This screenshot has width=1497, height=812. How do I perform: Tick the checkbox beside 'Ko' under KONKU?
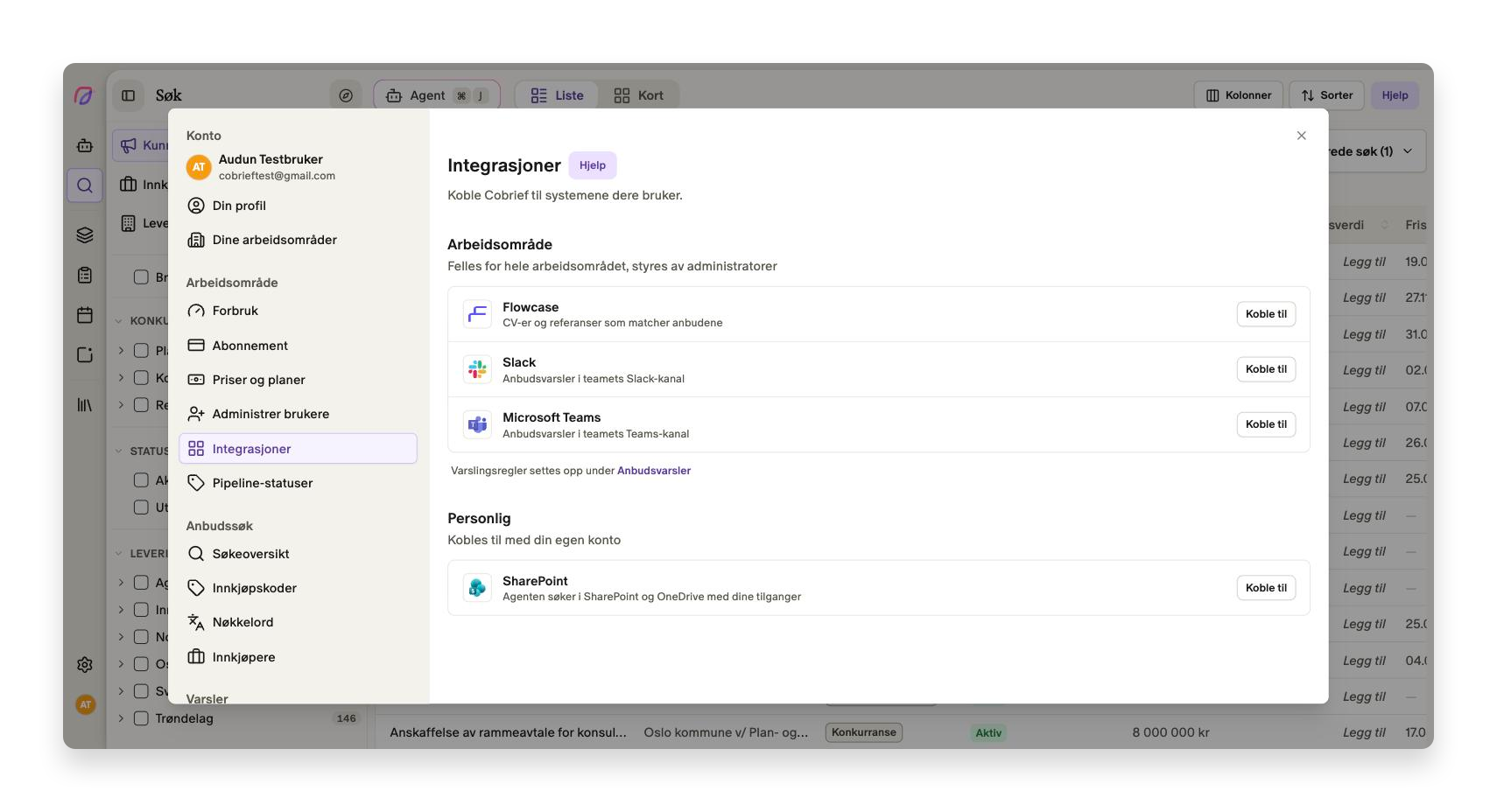tap(141, 378)
